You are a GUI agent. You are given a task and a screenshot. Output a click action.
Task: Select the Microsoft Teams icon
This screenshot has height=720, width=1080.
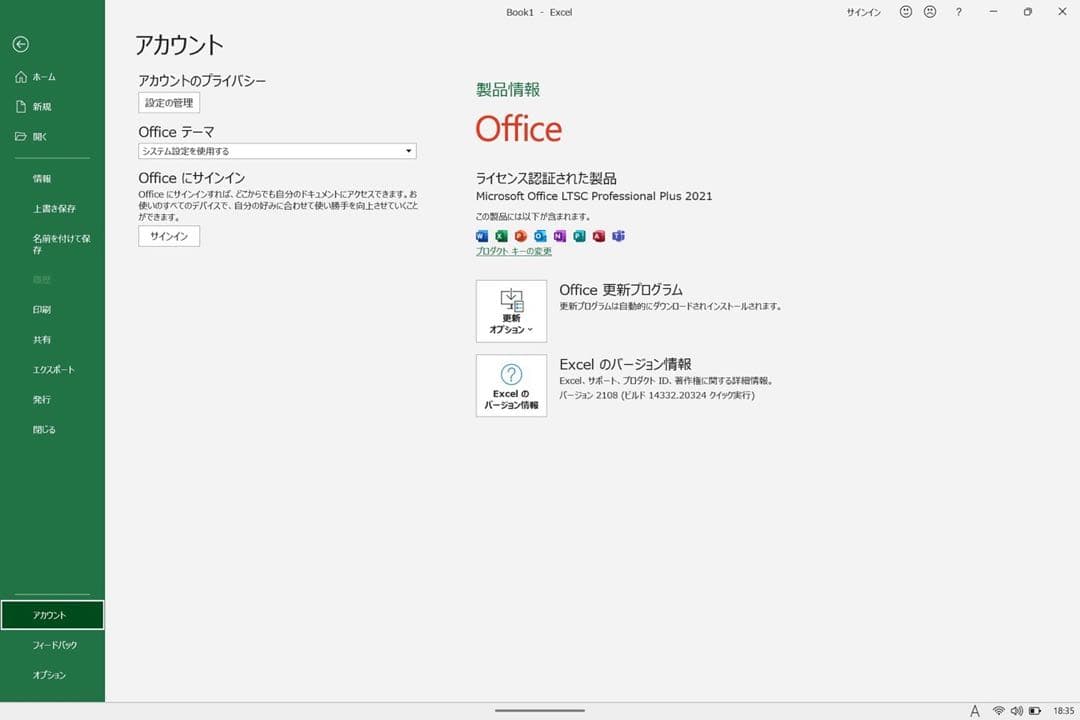pyautogui.click(x=619, y=236)
